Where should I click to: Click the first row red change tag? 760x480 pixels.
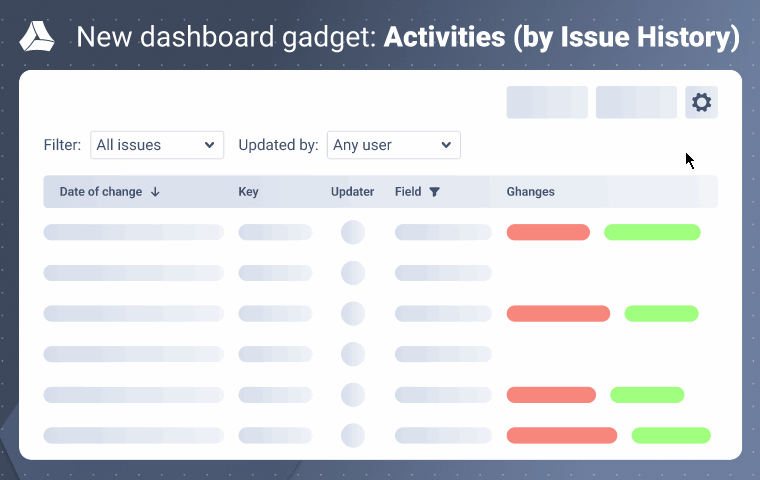tap(548, 233)
